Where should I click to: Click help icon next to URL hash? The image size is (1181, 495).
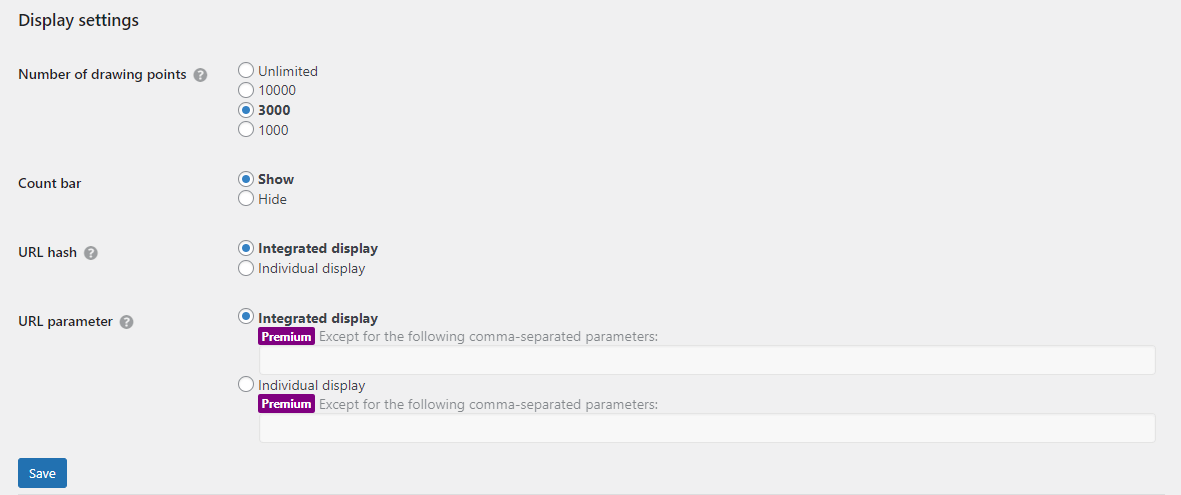[x=91, y=253]
